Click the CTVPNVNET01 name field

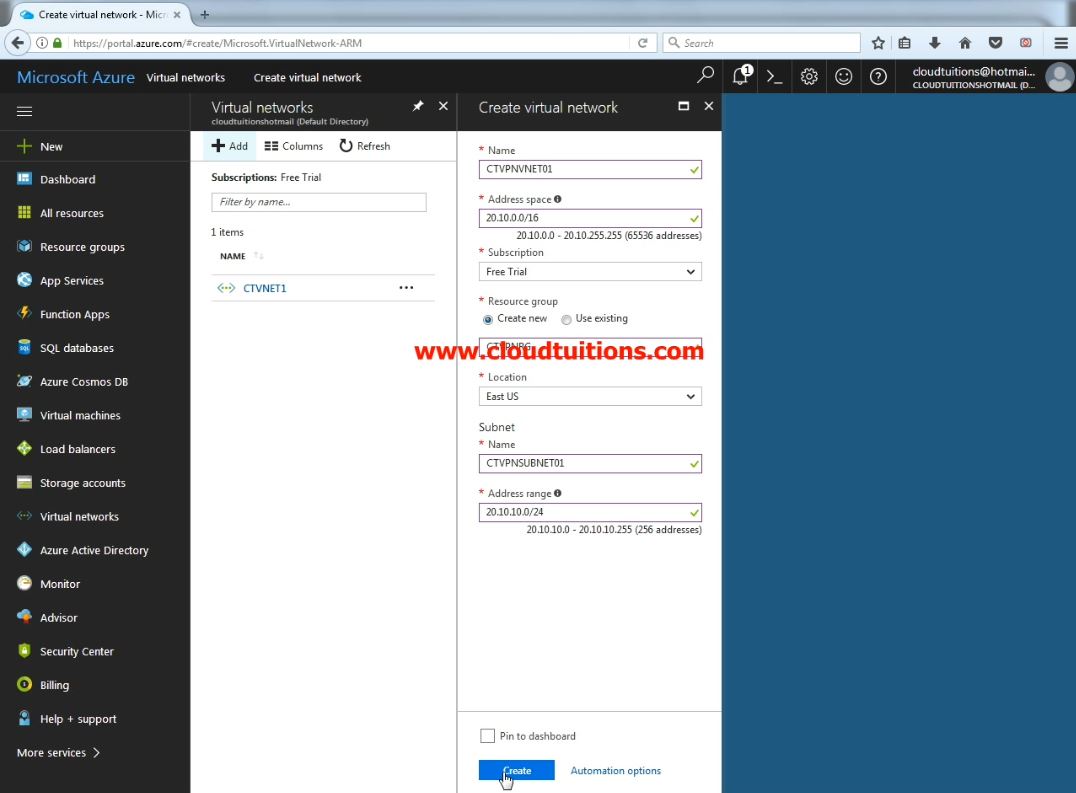click(590, 169)
